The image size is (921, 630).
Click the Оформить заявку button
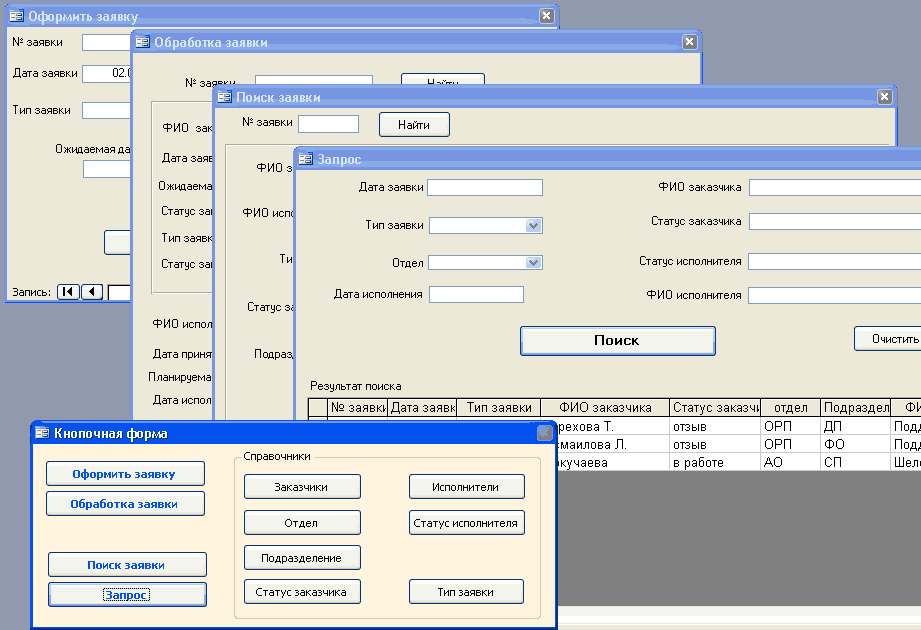[125, 474]
